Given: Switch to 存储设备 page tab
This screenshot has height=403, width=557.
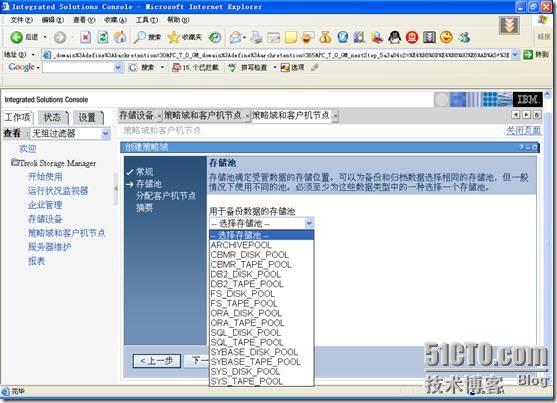Looking at the screenshot, I should pos(136,115).
